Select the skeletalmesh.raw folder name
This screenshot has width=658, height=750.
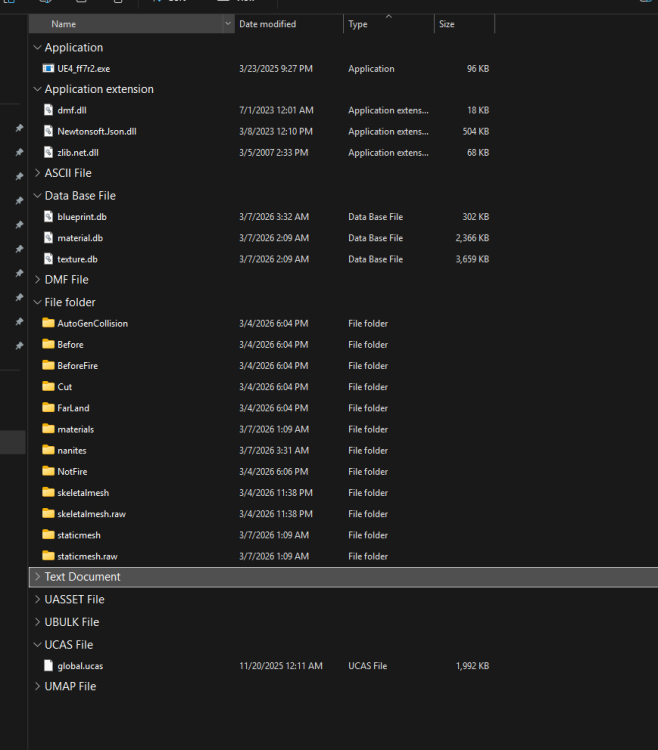point(92,514)
